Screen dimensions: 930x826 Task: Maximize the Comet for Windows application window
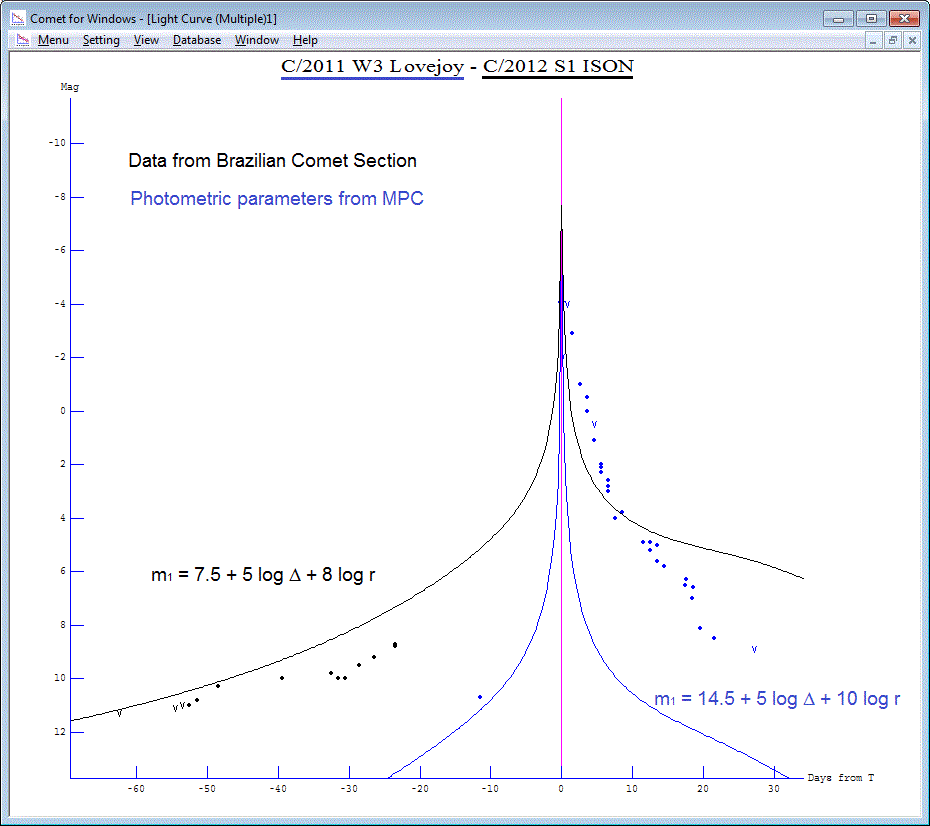pyautogui.click(x=871, y=18)
